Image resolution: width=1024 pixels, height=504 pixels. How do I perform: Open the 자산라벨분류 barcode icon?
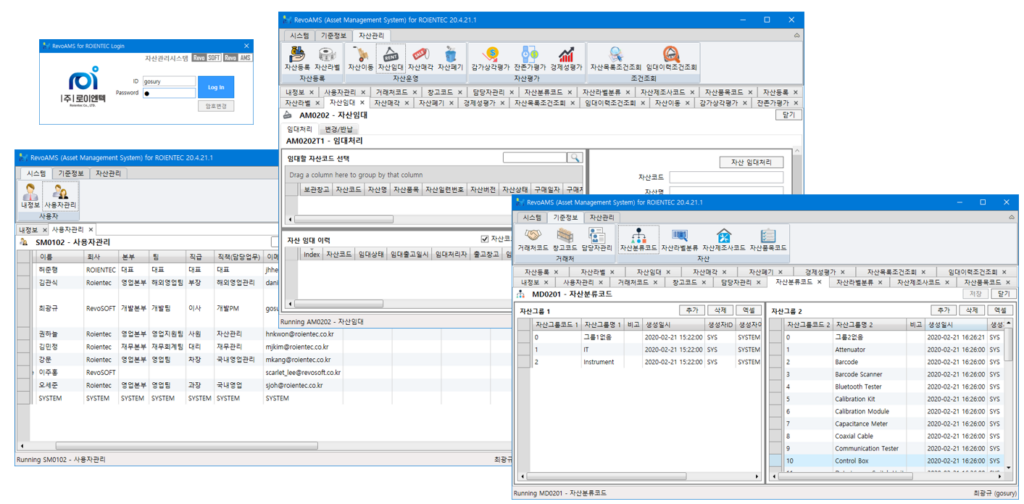680,239
